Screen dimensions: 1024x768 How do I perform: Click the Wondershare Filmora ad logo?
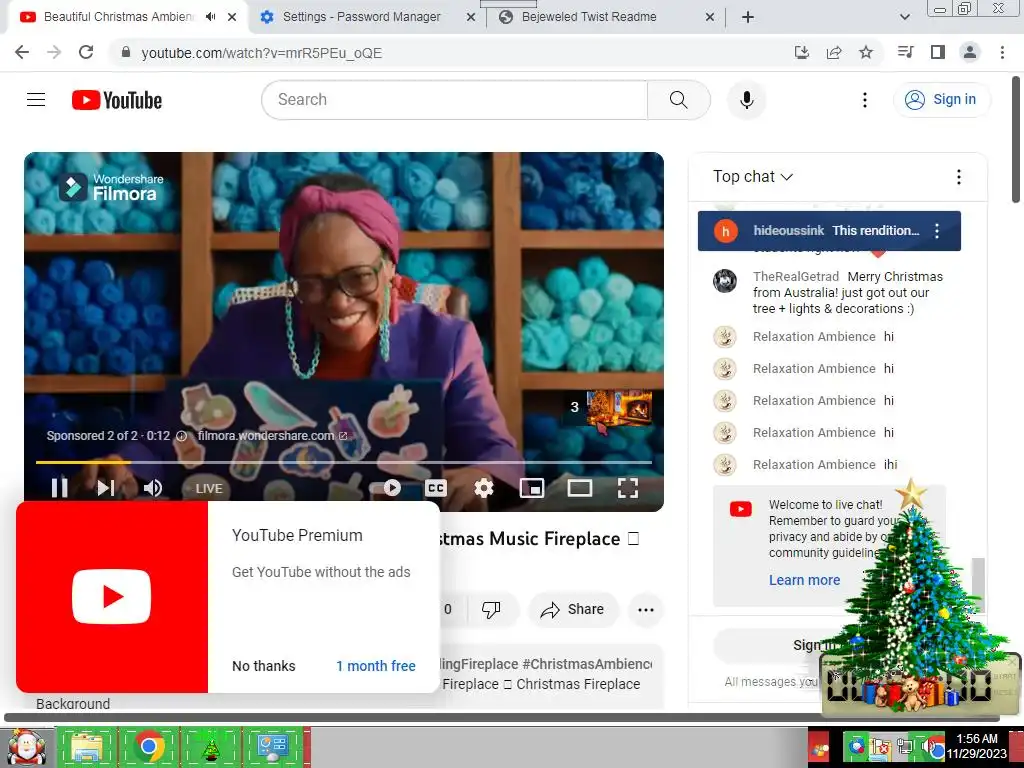(111, 187)
